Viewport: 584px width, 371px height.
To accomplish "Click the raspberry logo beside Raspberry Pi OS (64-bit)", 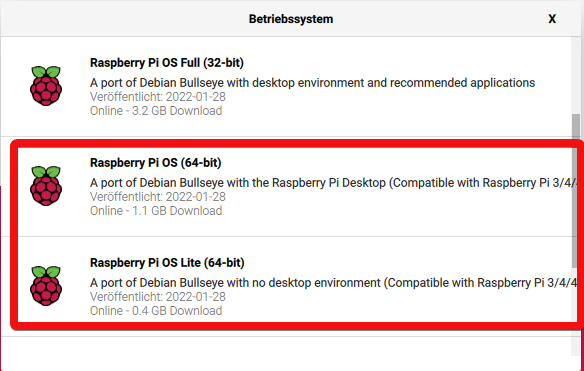I will pyautogui.click(x=46, y=186).
